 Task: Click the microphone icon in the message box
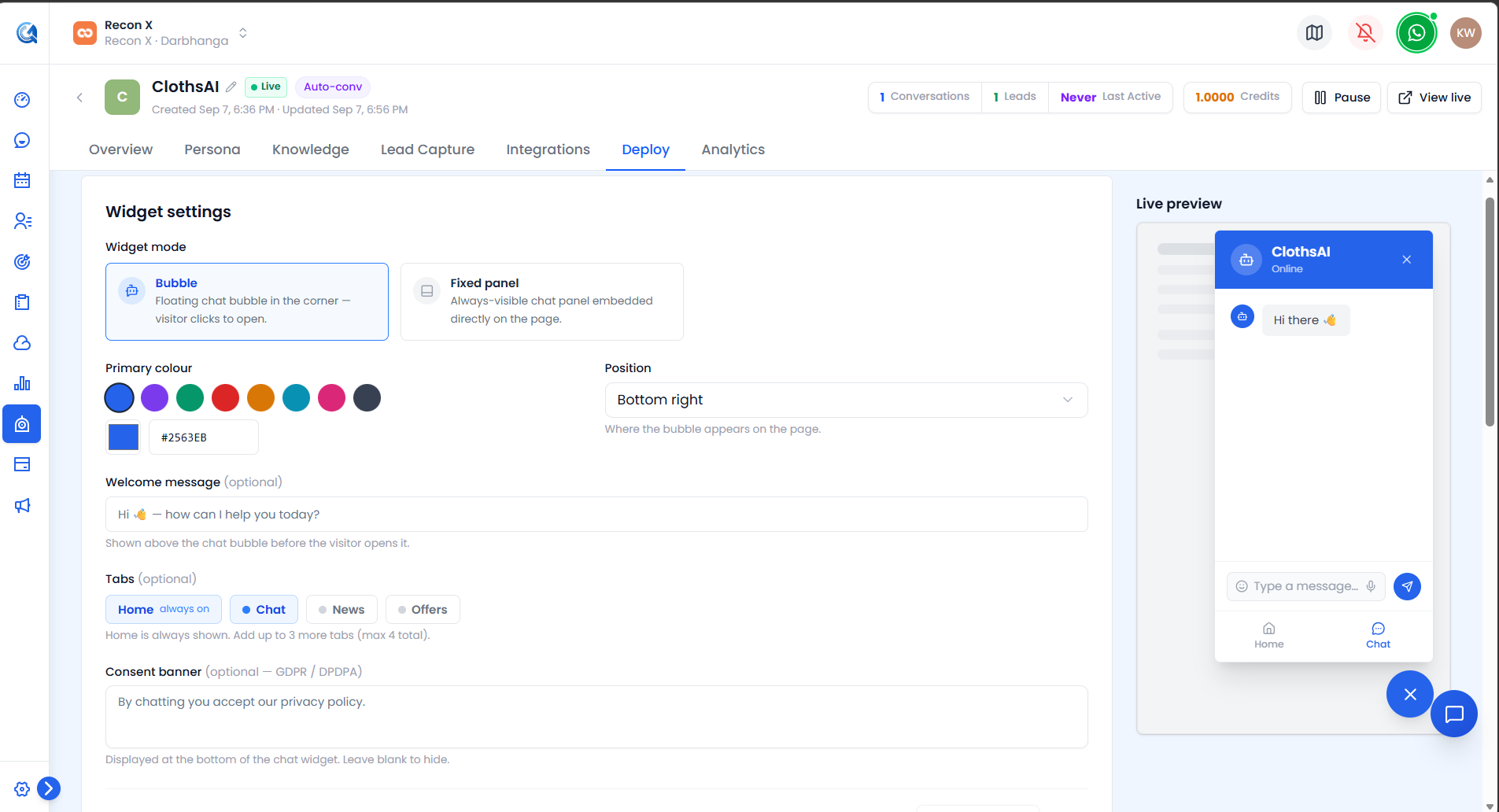click(x=1371, y=586)
